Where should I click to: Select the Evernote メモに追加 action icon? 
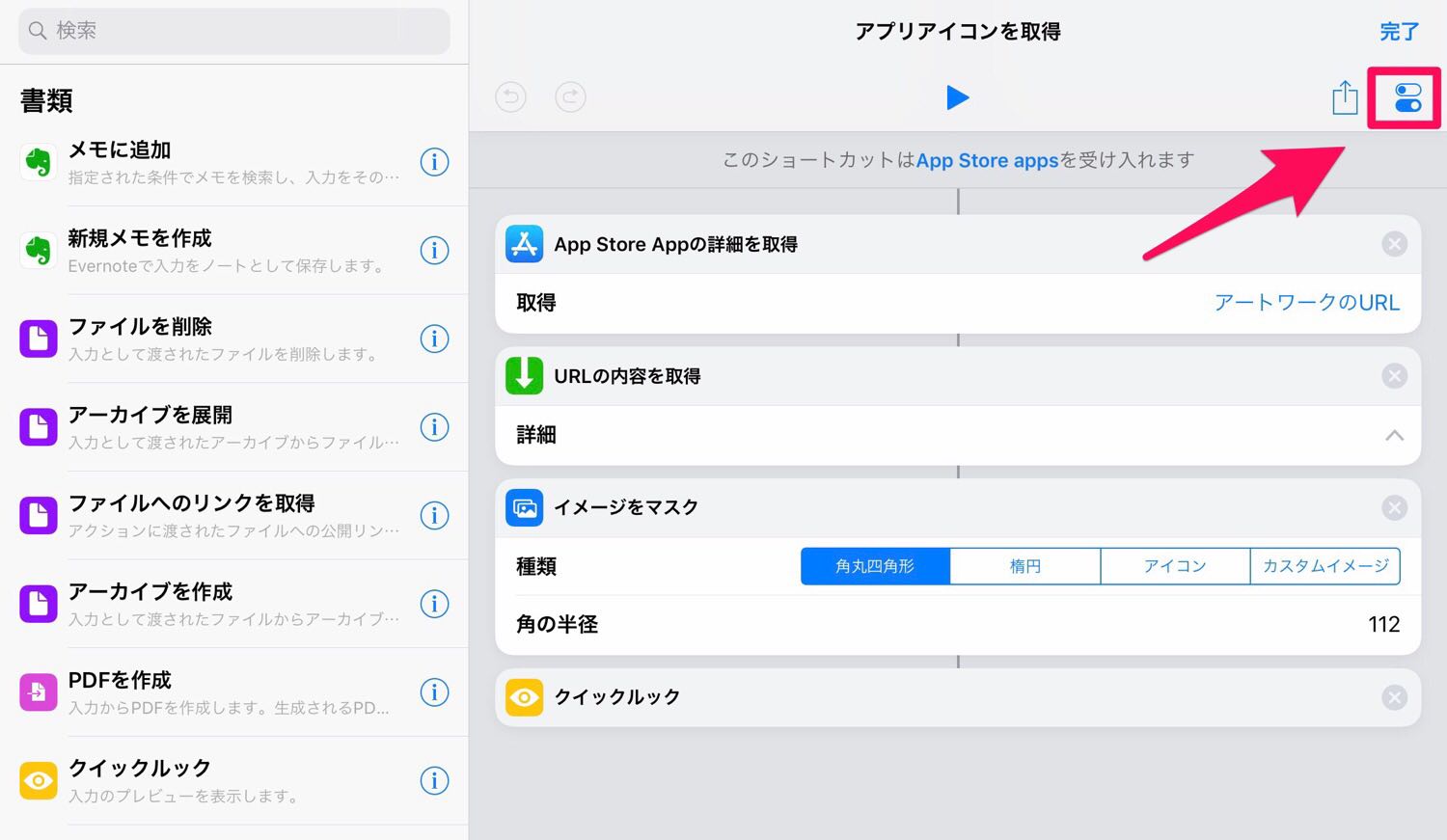click(x=39, y=162)
